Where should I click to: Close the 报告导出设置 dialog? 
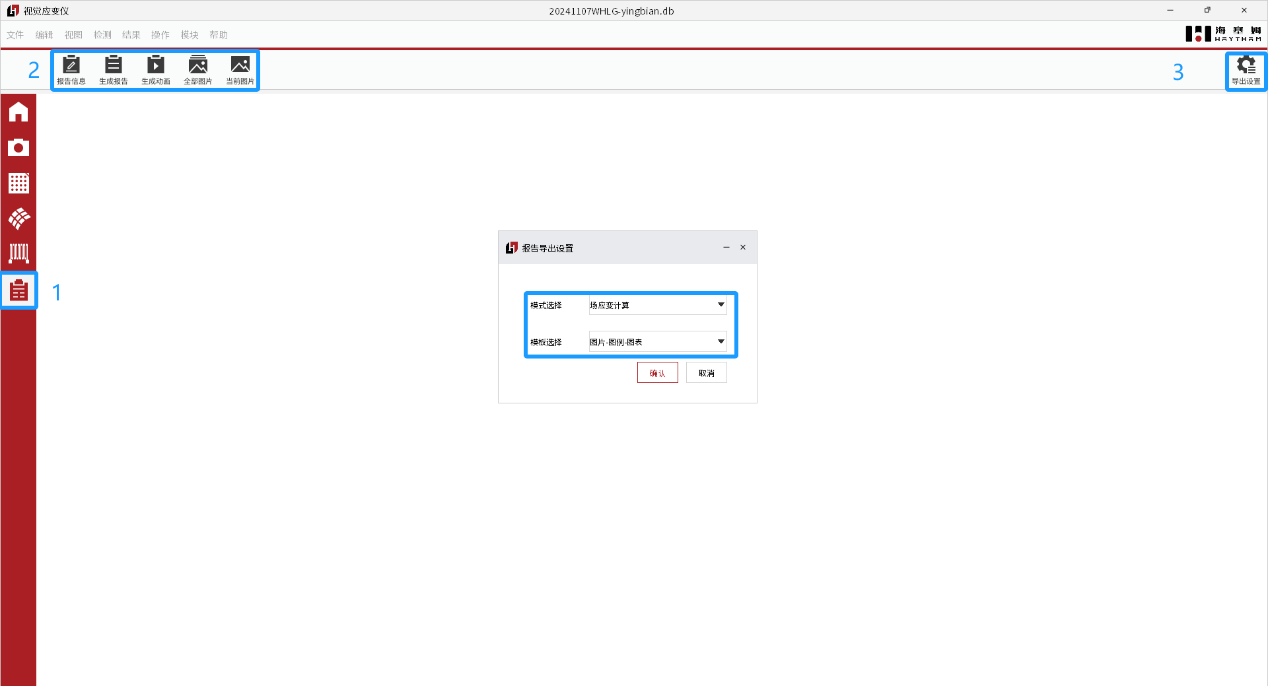pos(743,247)
